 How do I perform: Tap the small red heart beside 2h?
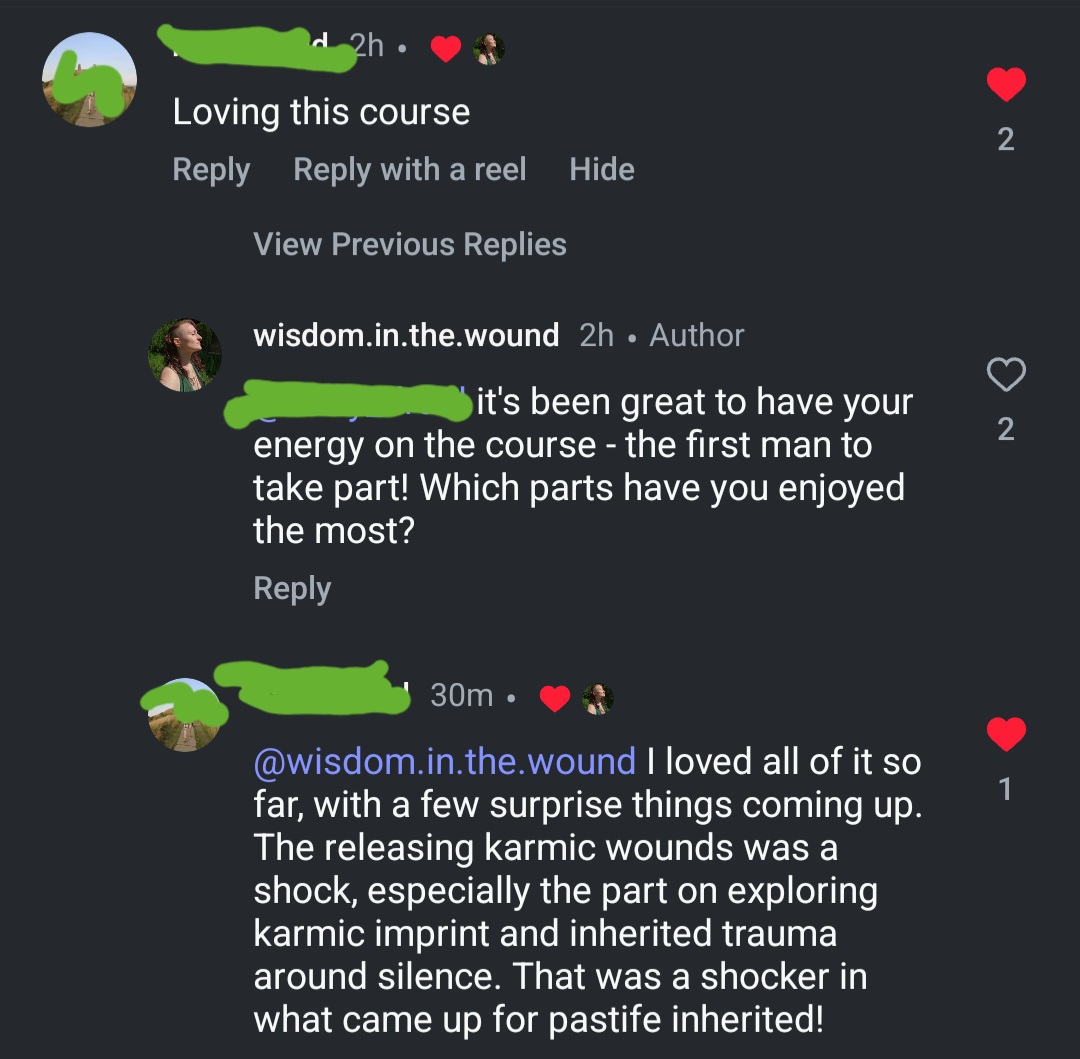pos(446,49)
